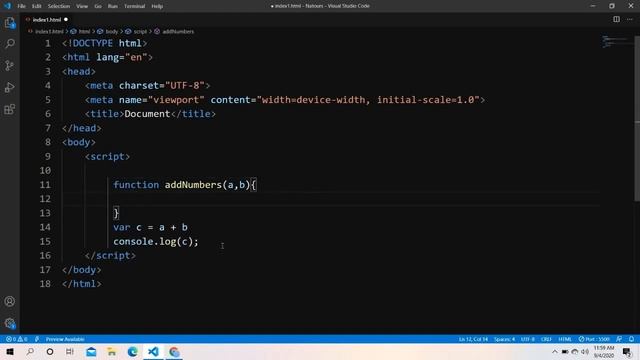This screenshot has width=640, height=360.
Task: Change indentation via Spaces: 4
Action: (504, 339)
